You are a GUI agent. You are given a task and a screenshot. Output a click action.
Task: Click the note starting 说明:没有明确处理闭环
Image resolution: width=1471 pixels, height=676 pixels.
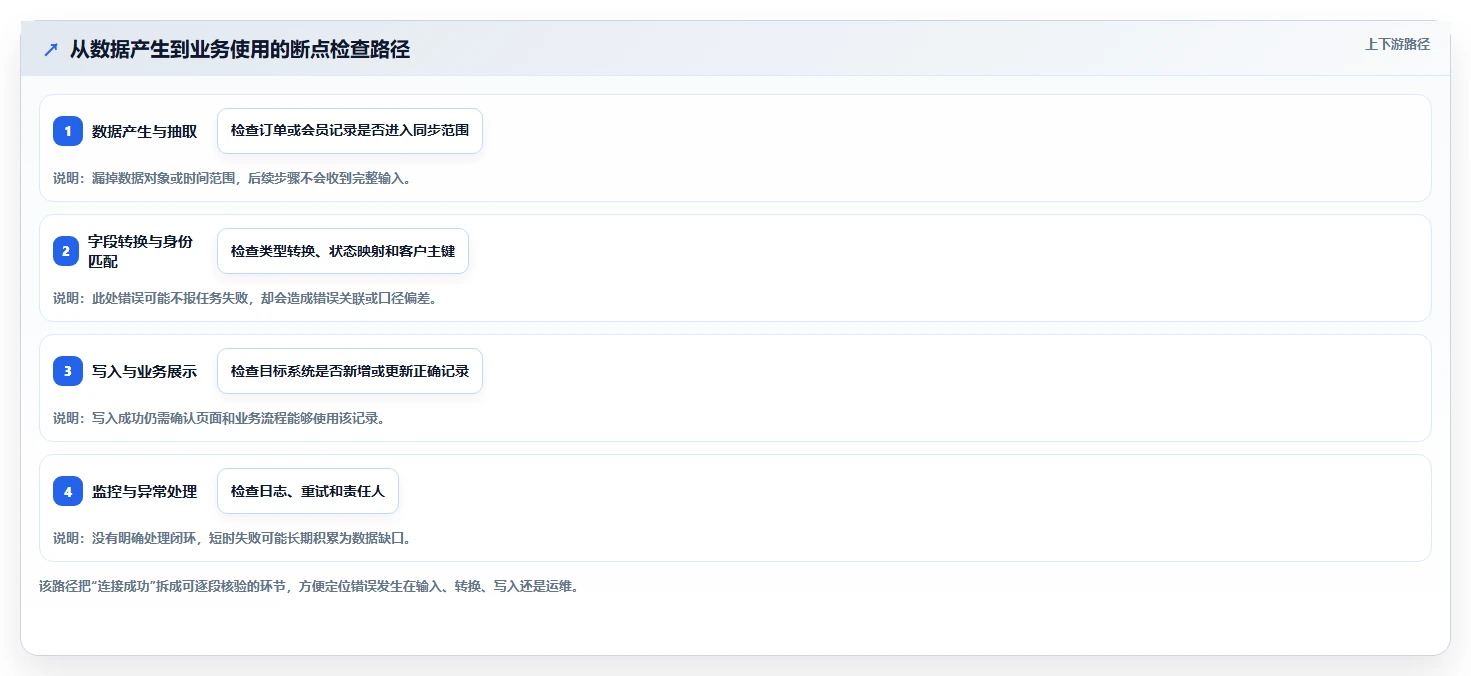pyautogui.click(x=232, y=538)
